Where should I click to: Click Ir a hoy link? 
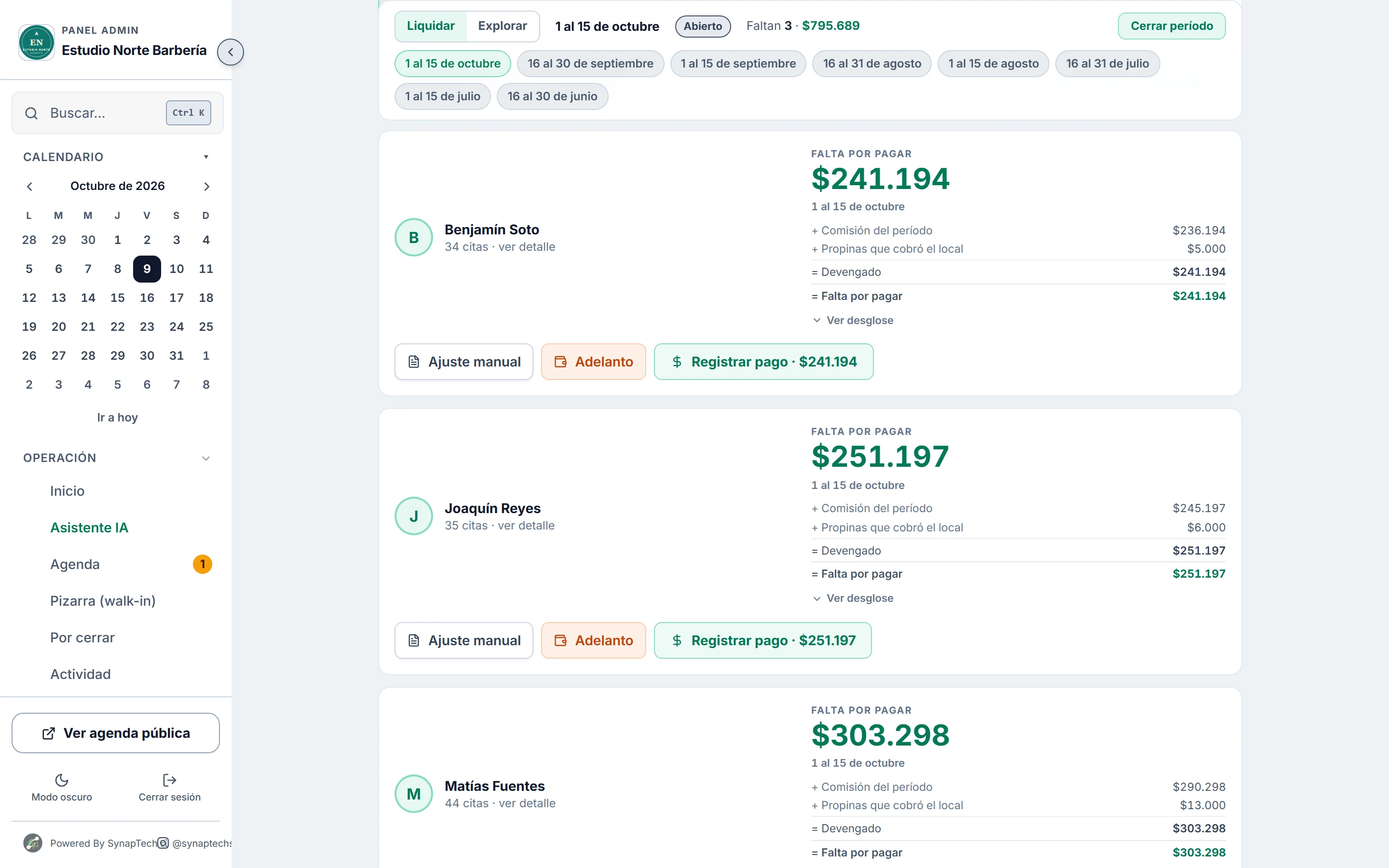(x=117, y=417)
